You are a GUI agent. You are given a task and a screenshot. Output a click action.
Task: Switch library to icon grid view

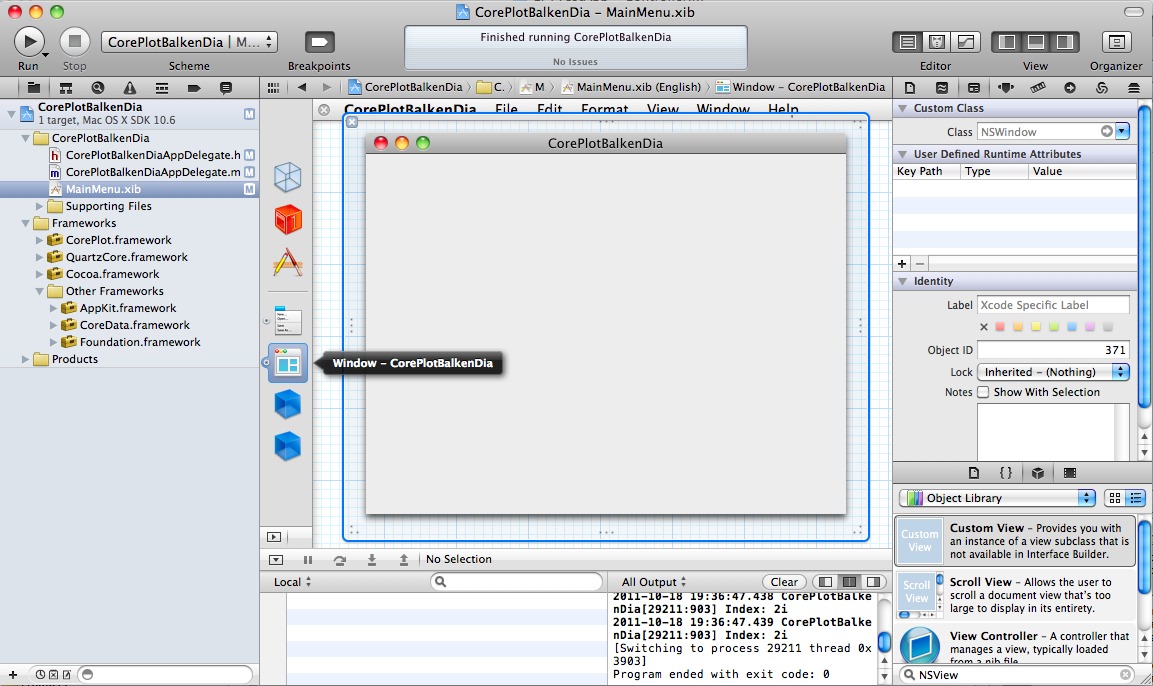(1116, 498)
